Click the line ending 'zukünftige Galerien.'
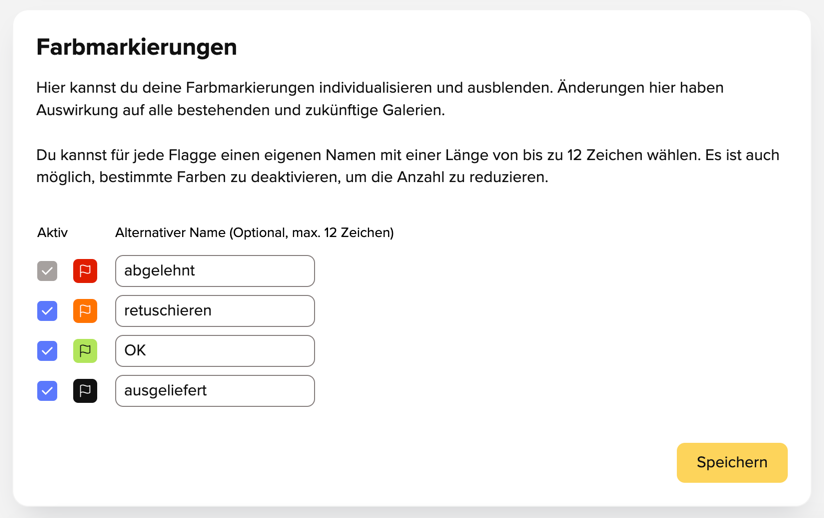 point(241,110)
